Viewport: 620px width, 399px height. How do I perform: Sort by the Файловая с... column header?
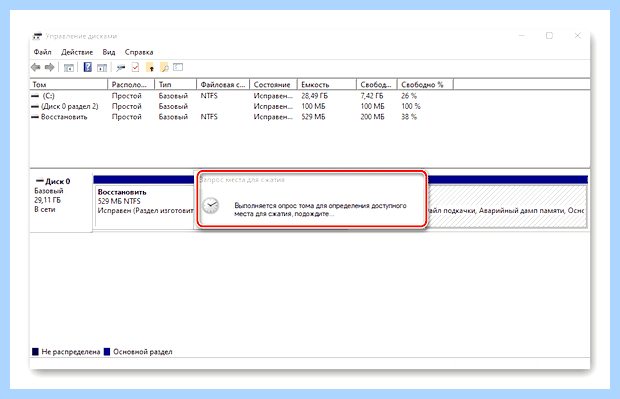[223, 85]
